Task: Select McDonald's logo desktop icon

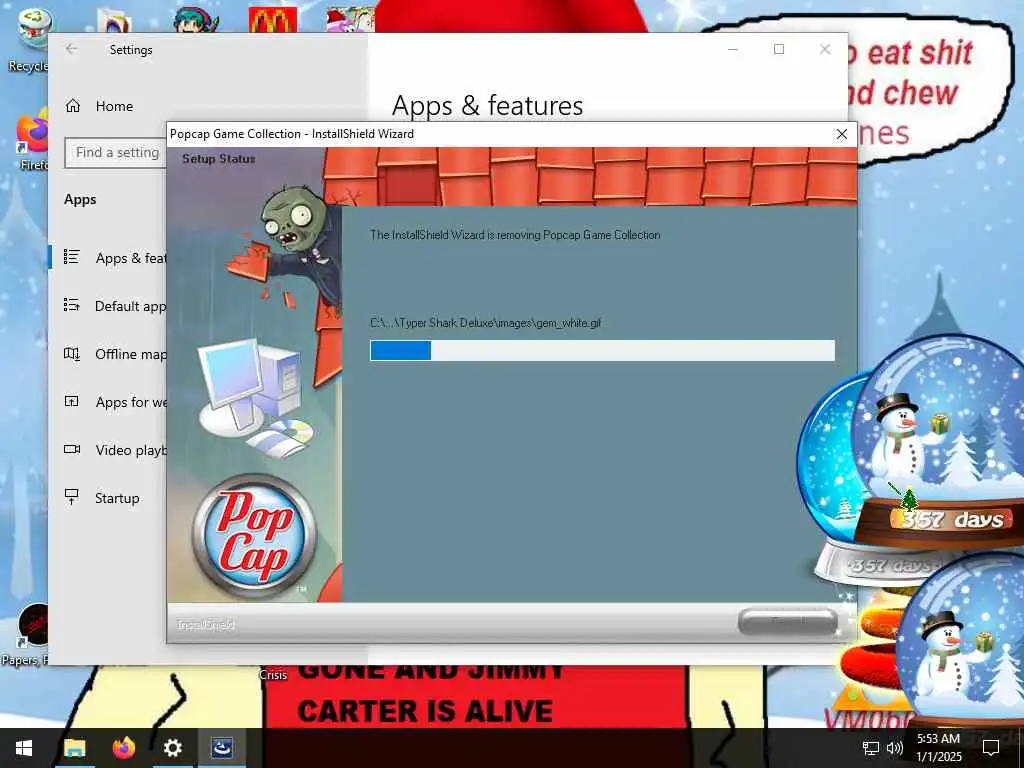Action: point(273,19)
